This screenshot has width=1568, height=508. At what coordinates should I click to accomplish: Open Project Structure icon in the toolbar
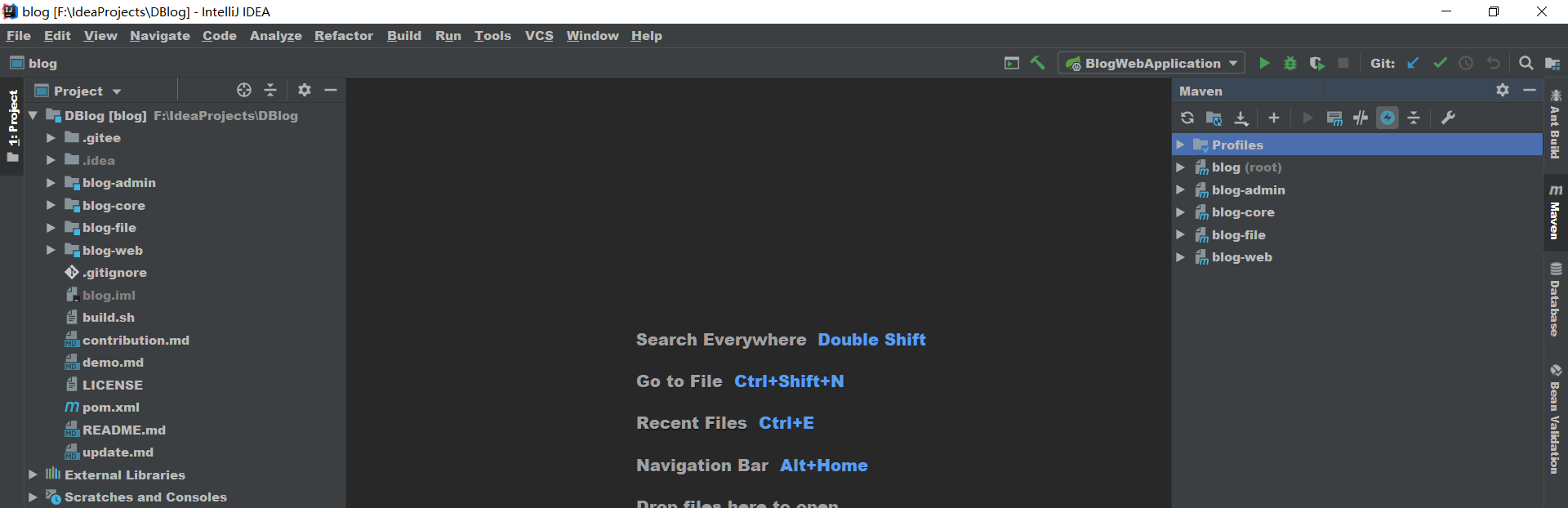[x=1552, y=63]
